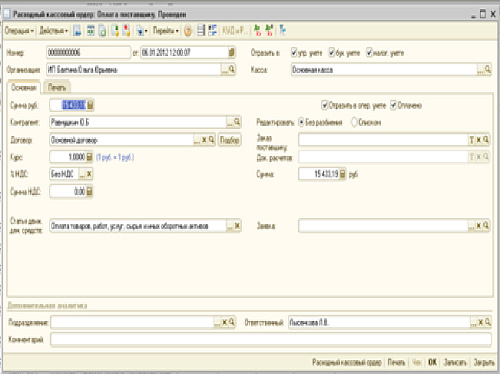The height and width of the screenshot is (377, 500).
Task: Click the green table icon in the toolbar
Action: pyautogui.click(x=90, y=31)
